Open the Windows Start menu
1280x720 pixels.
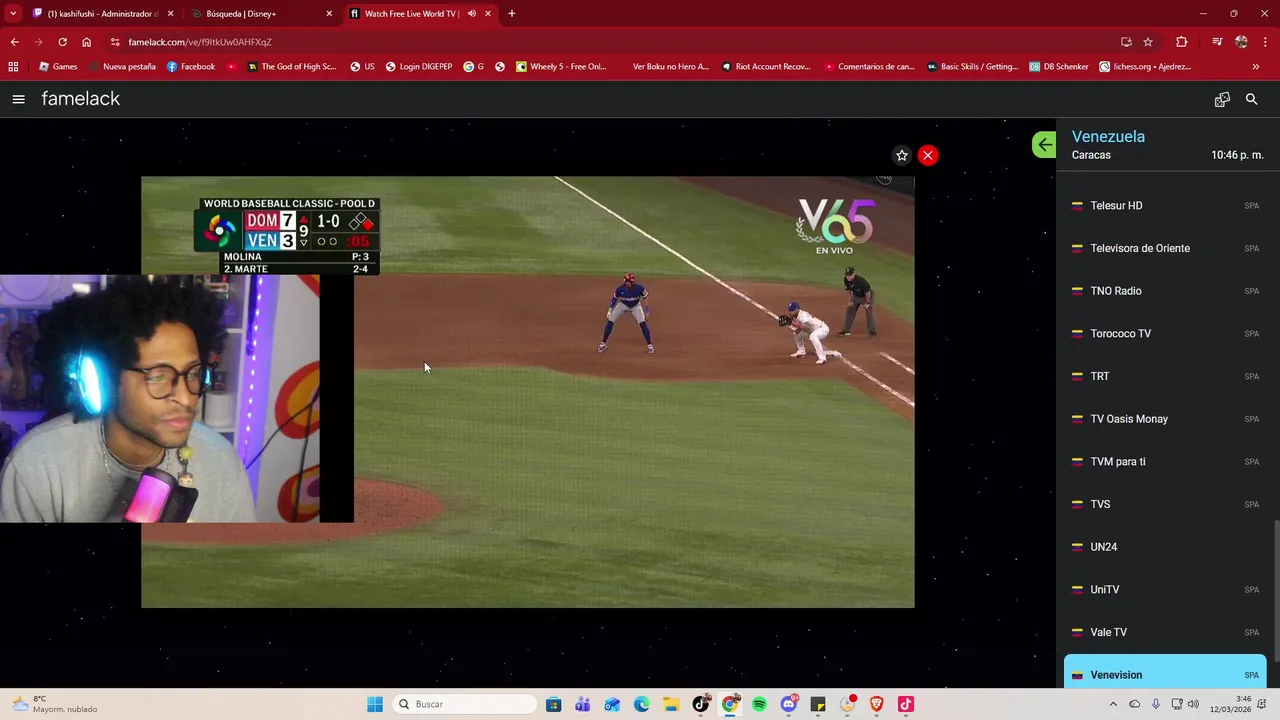[x=375, y=704]
